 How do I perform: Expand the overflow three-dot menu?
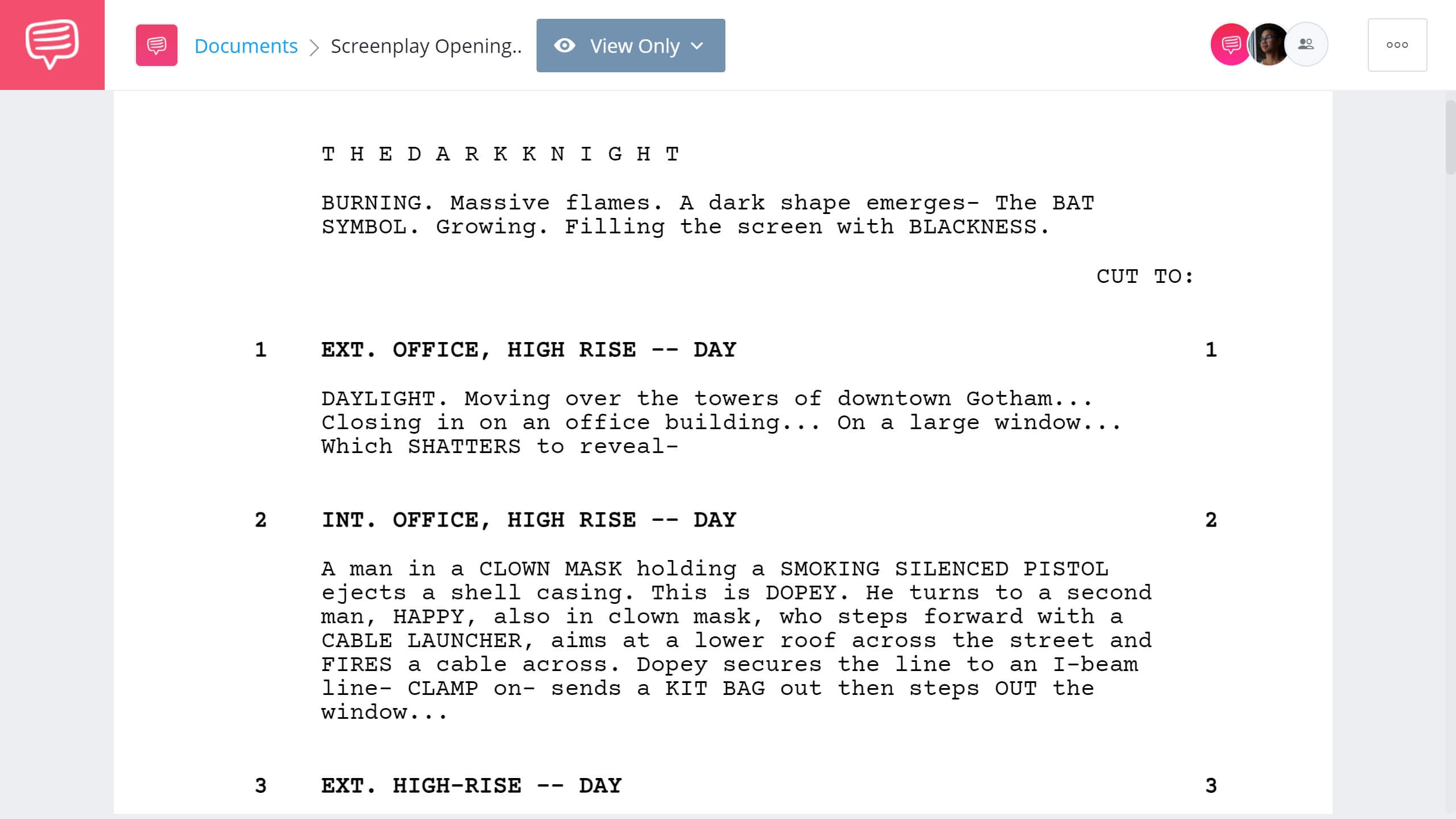click(x=1397, y=45)
